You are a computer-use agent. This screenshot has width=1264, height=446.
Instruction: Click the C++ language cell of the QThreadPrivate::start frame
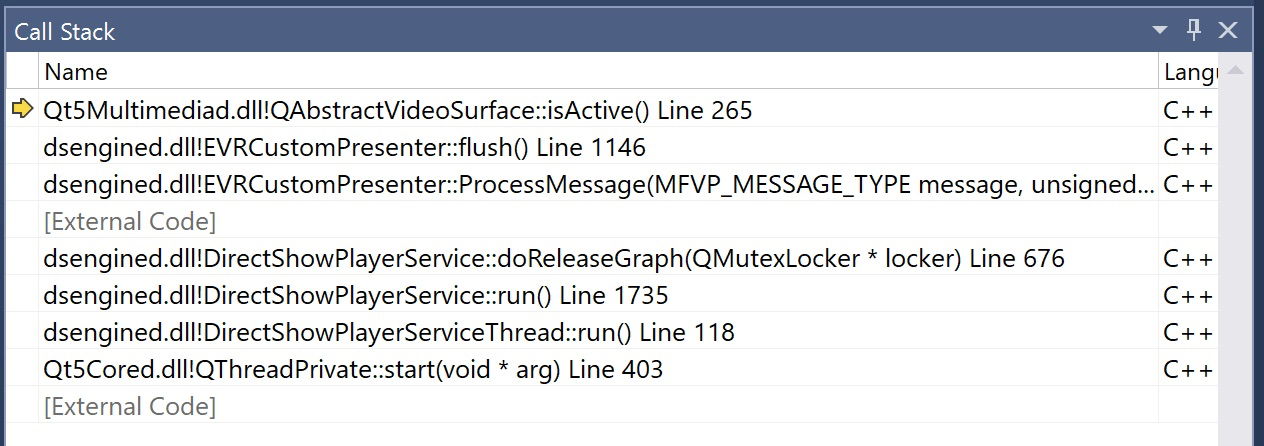1190,370
